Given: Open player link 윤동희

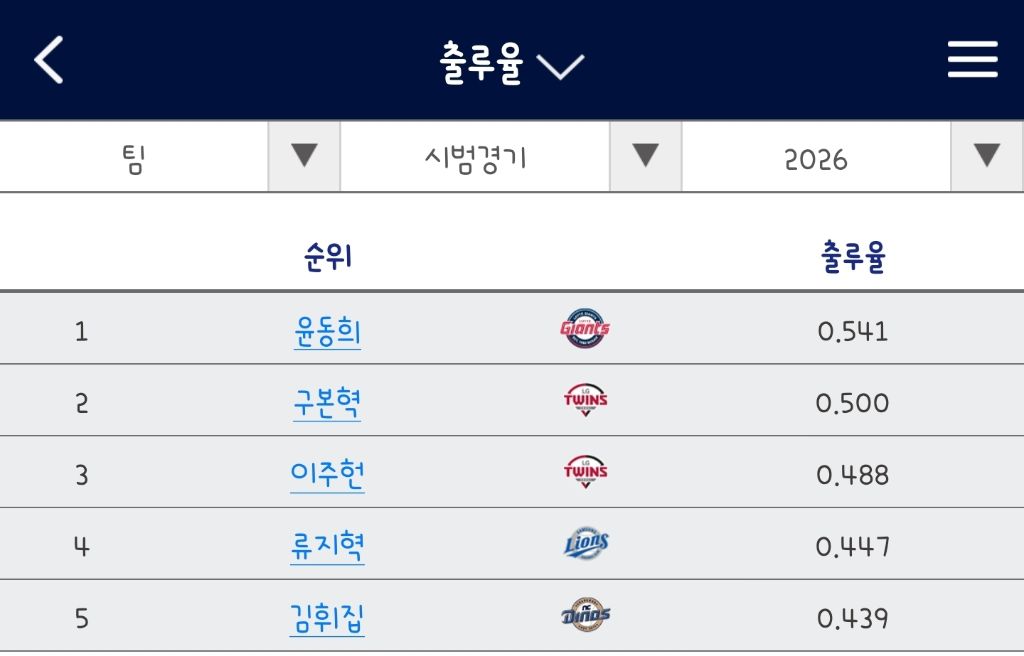Looking at the screenshot, I should click(327, 332).
